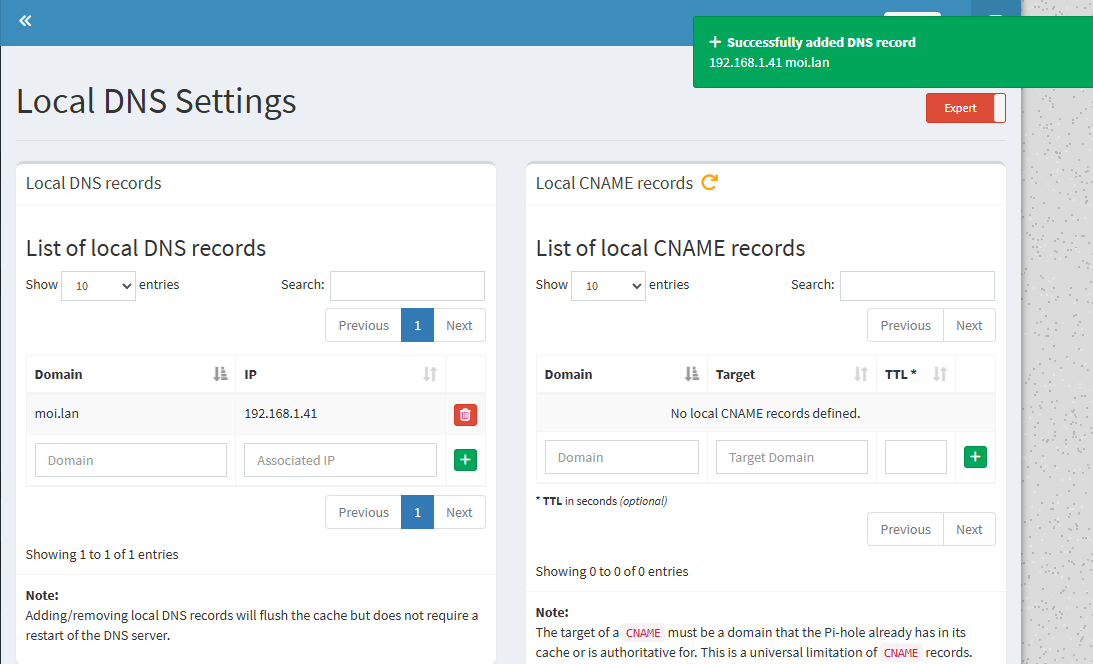
Task: Collapse the sidebar with the double-chevron icon
Action: point(25,21)
